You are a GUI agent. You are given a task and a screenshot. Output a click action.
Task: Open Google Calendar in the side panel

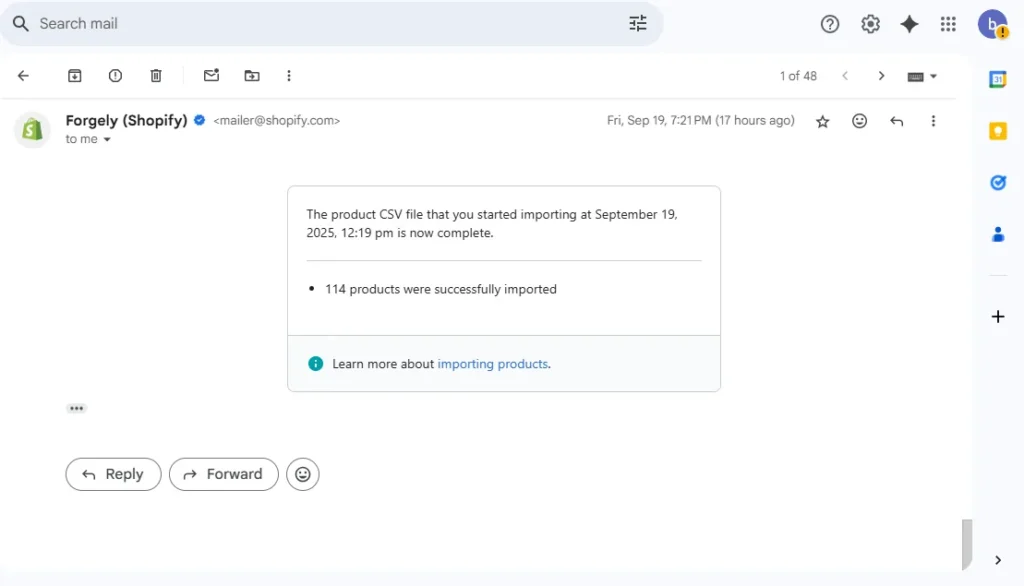[997, 78]
